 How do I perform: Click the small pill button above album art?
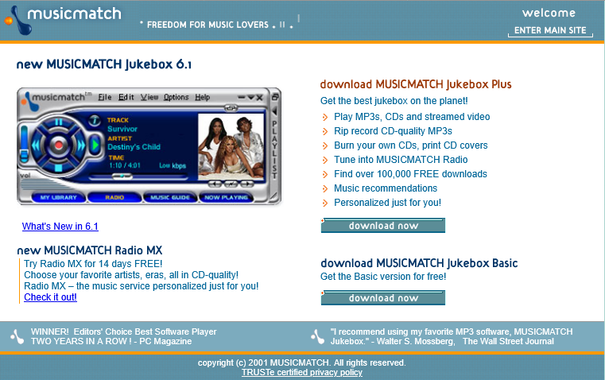click(231, 108)
